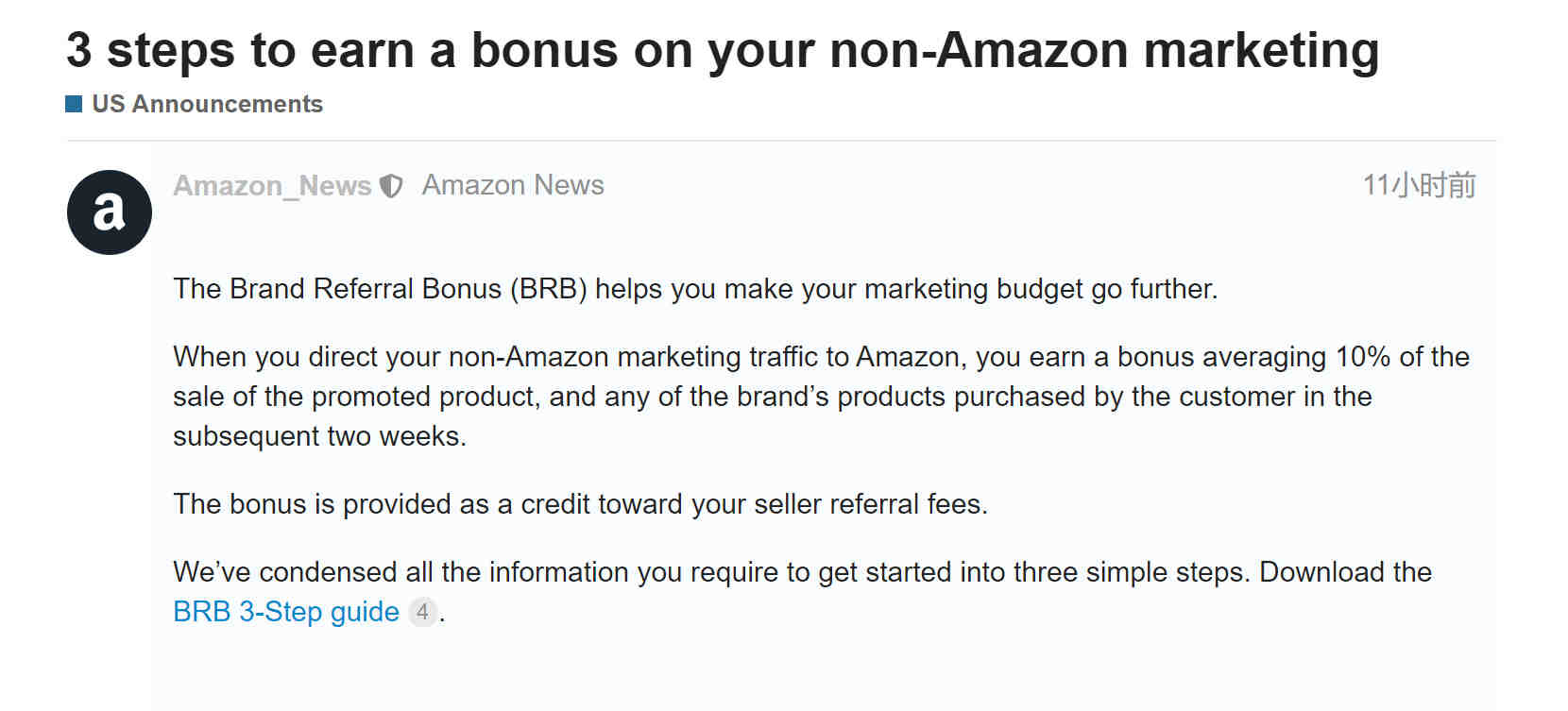
Task: Click the "11小时前" post timestamp
Action: point(1419,185)
